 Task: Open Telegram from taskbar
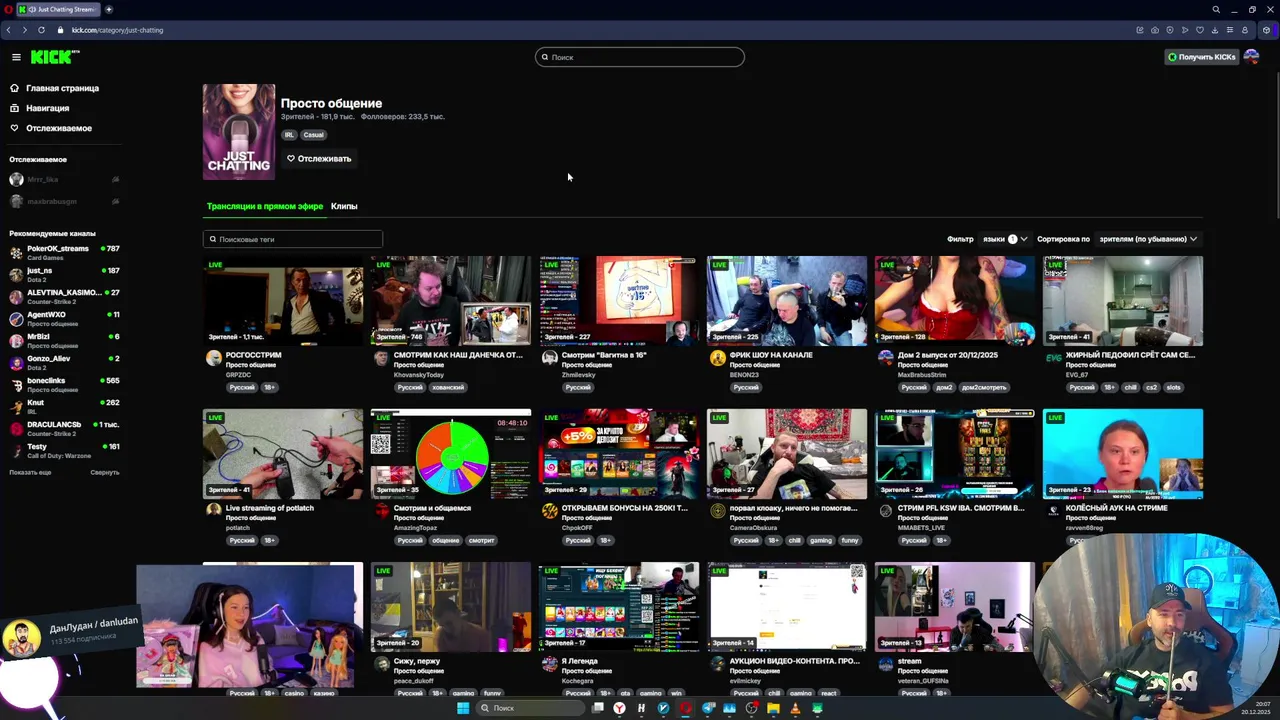pyautogui.click(x=708, y=708)
